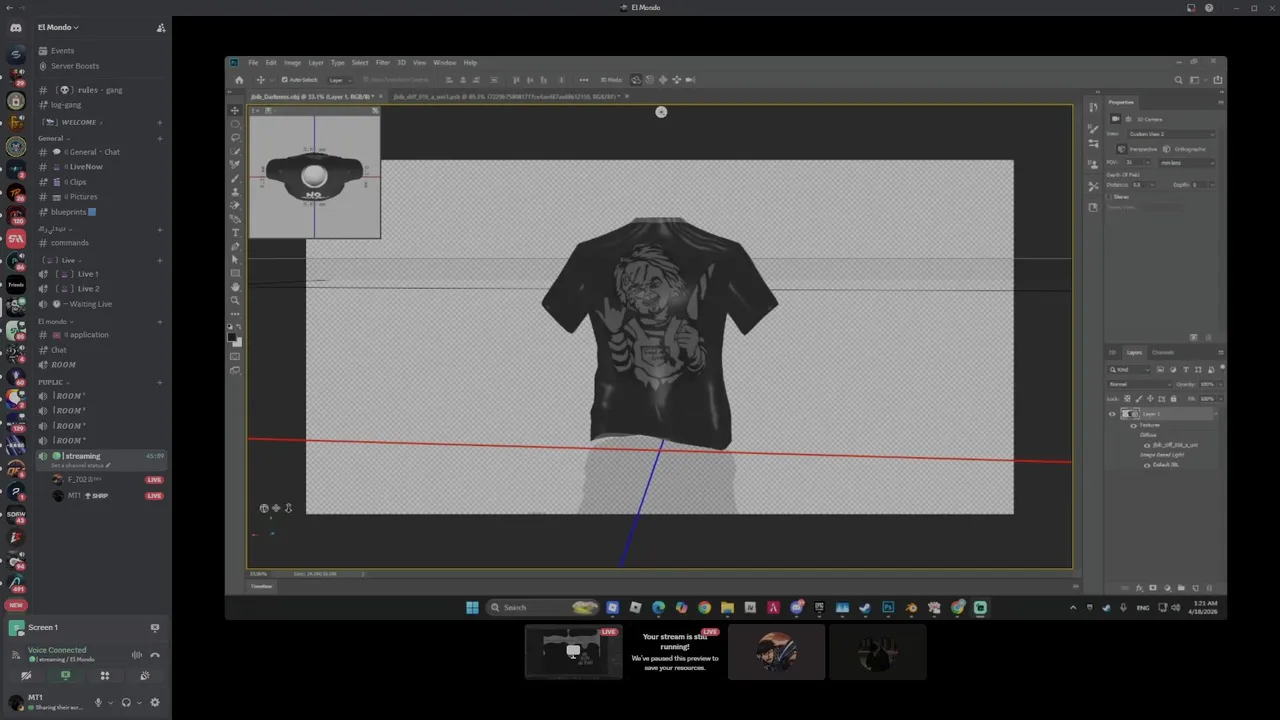Click Steam icon in streamed taskbar
The width and height of the screenshot is (1280, 720).
pyautogui.click(x=865, y=607)
